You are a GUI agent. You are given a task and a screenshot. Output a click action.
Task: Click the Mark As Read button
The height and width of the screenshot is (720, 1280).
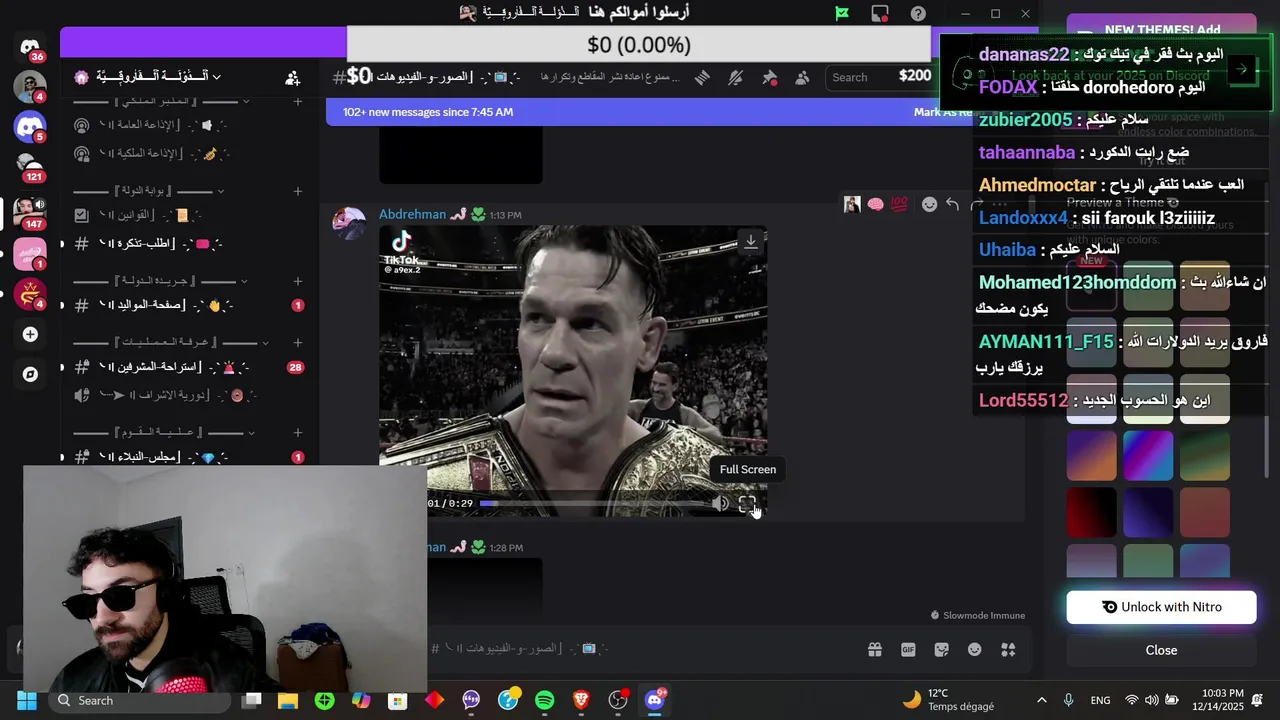point(942,112)
